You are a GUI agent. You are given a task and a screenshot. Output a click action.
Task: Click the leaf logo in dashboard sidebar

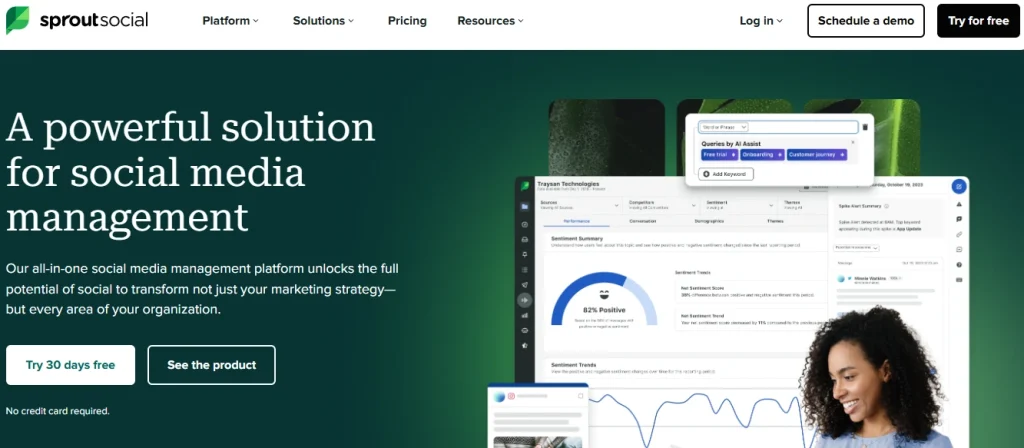(524, 186)
